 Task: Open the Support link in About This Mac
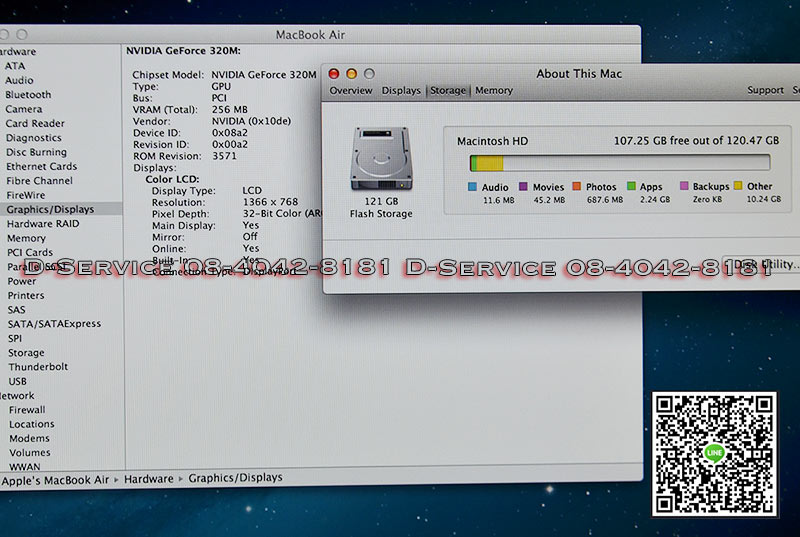tap(765, 90)
